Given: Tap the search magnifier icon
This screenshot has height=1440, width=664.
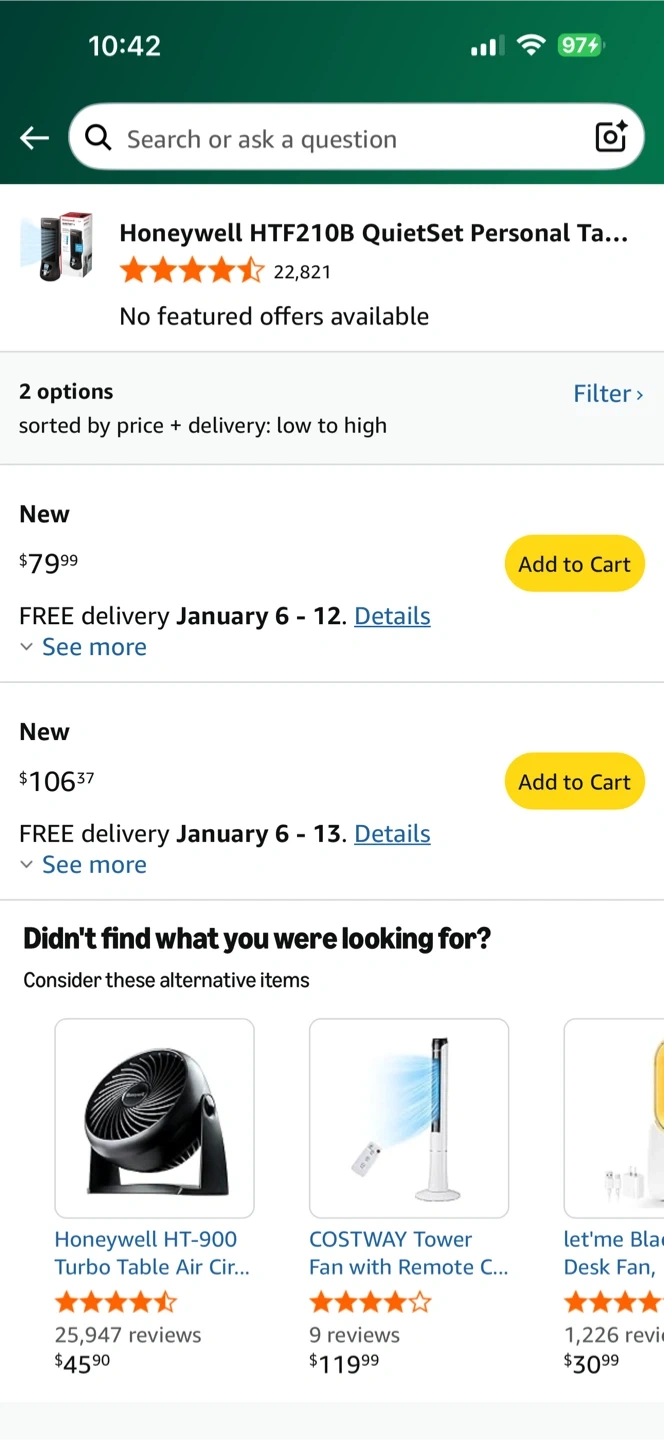Looking at the screenshot, I should (98, 138).
